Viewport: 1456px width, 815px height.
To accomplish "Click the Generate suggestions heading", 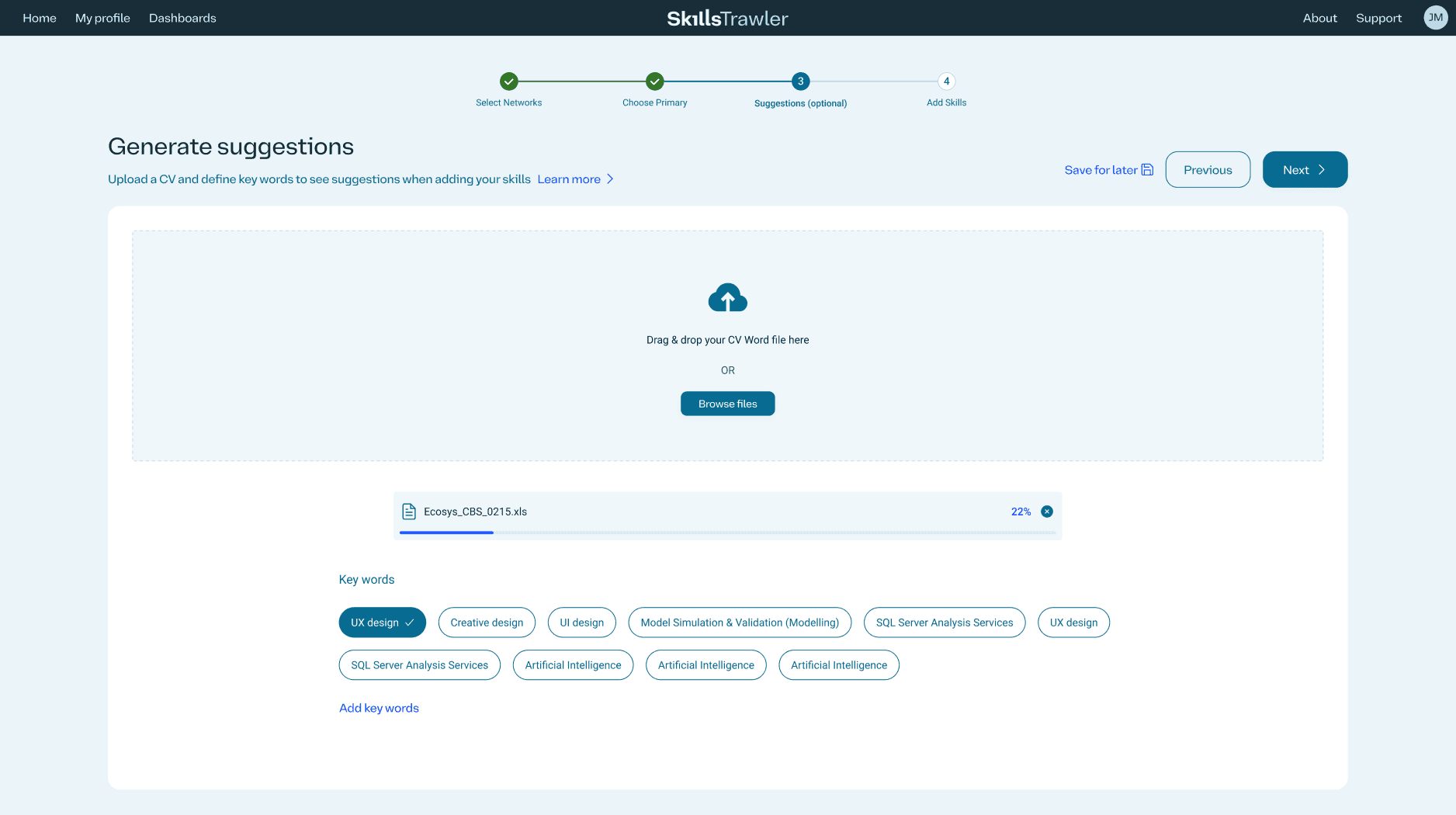I will point(231,147).
